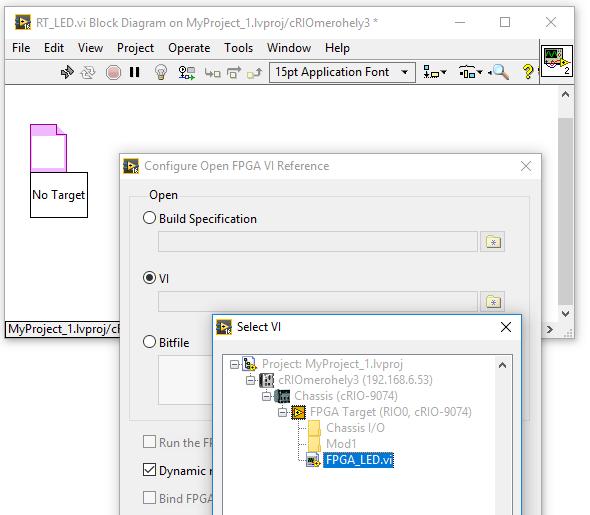Select the Mod1 tree item
The height and width of the screenshot is (515, 590).
341,444
